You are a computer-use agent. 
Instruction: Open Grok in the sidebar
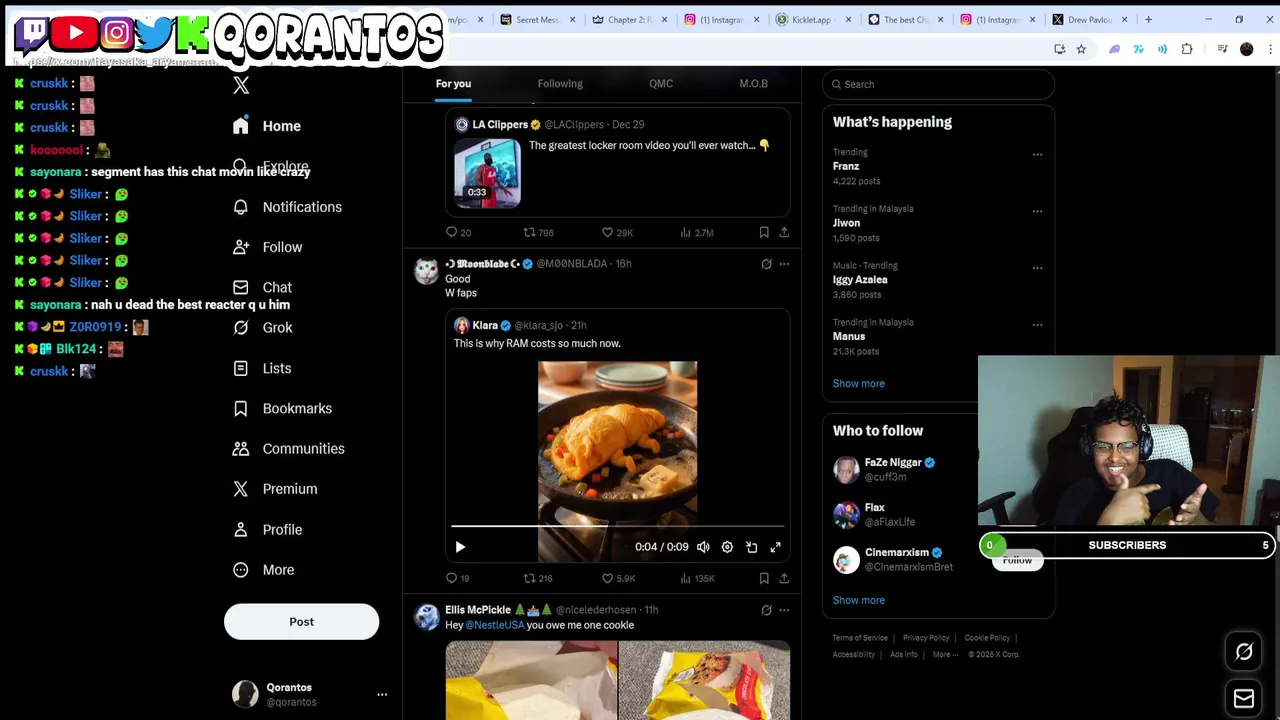[263, 328]
